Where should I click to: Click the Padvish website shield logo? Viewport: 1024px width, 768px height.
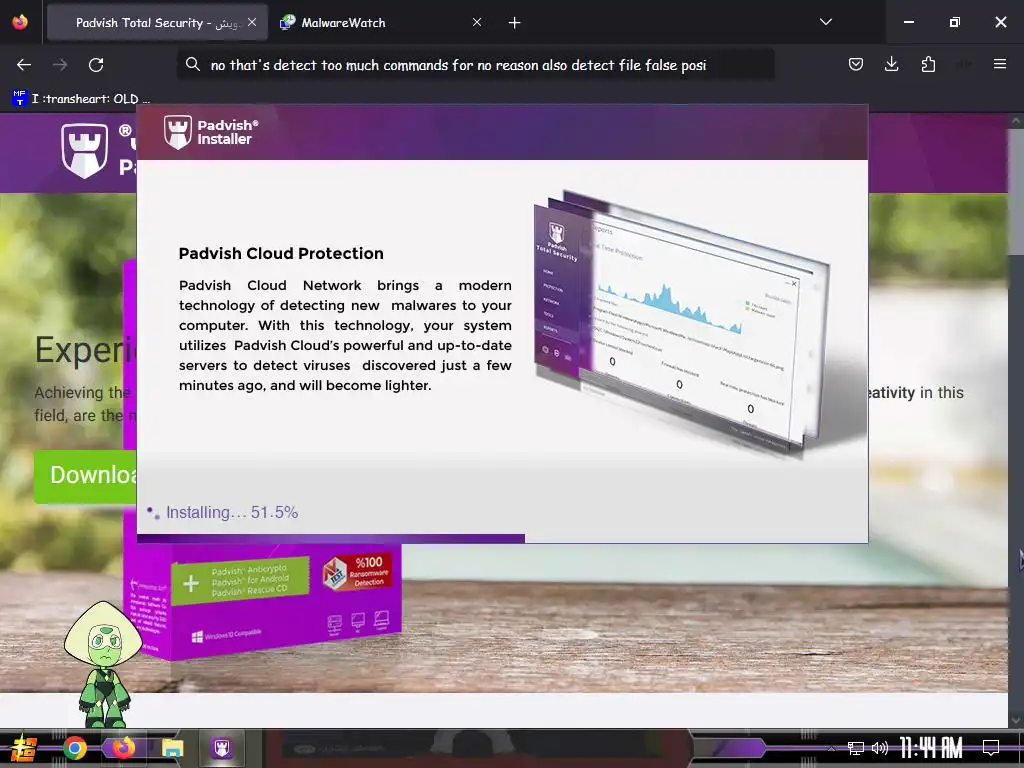pyautogui.click(x=84, y=150)
